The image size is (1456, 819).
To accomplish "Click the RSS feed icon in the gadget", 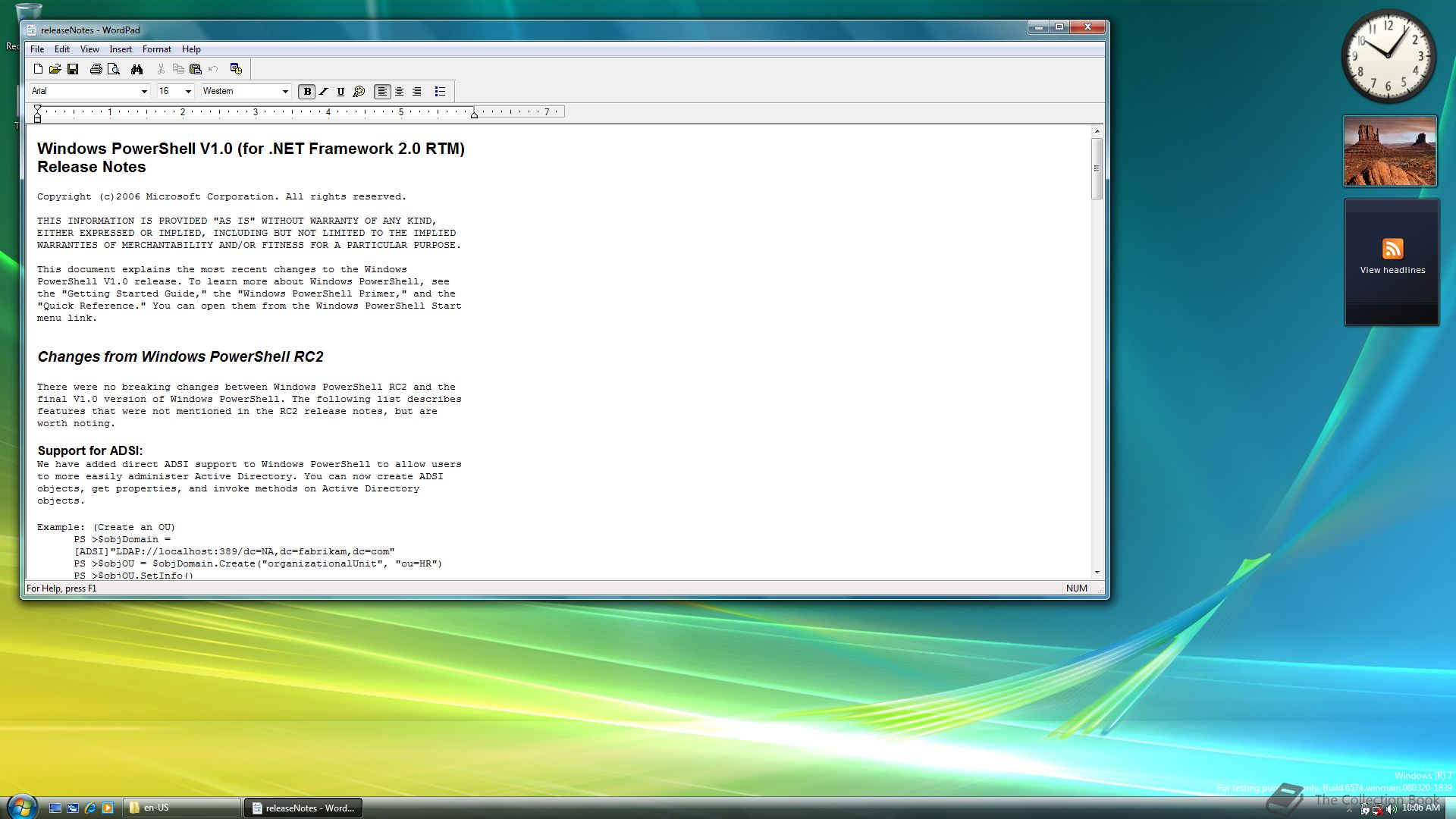I will (x=1392, y=249).
